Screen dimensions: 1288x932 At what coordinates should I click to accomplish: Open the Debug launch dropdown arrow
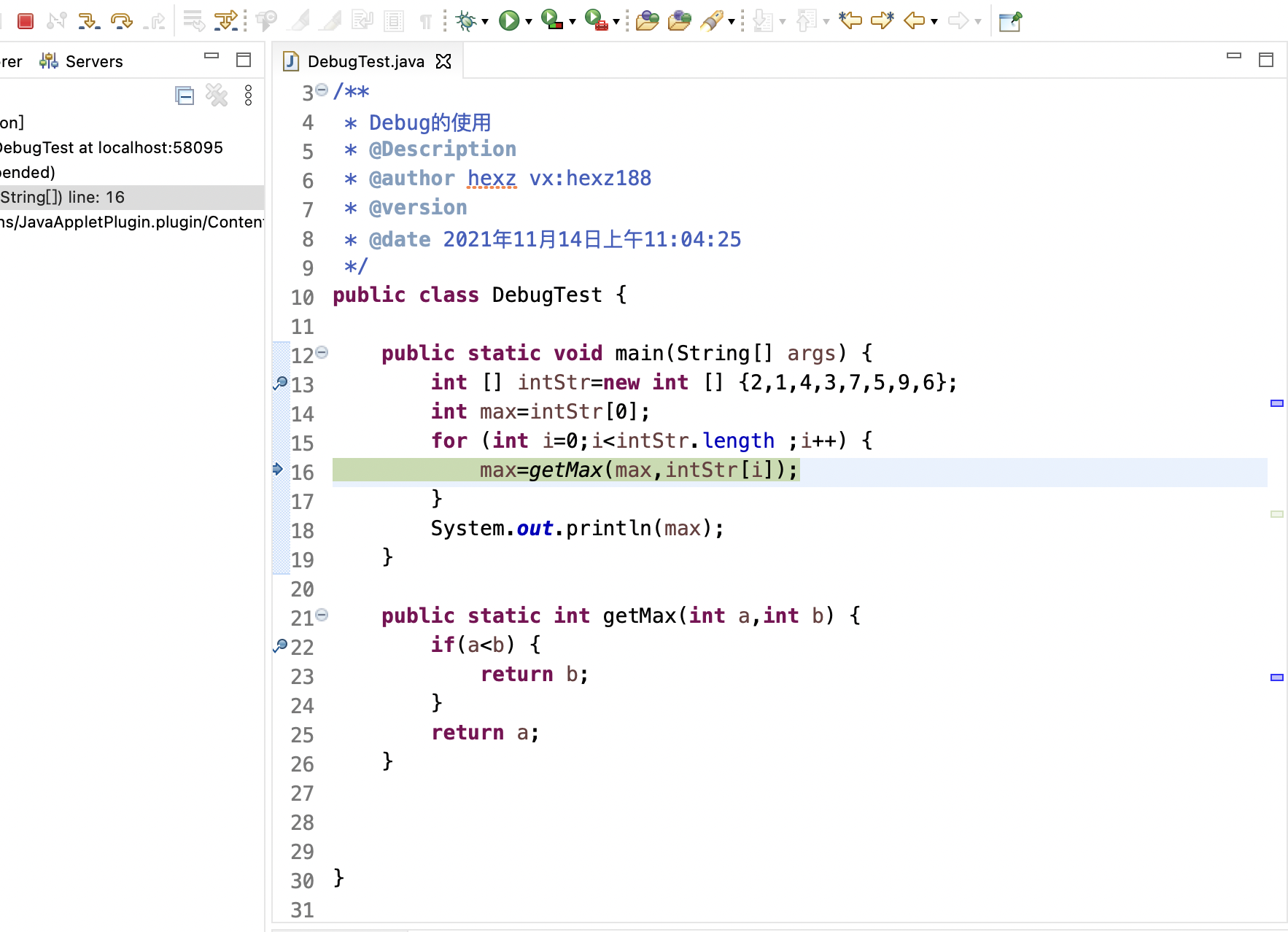pos(485,22)
